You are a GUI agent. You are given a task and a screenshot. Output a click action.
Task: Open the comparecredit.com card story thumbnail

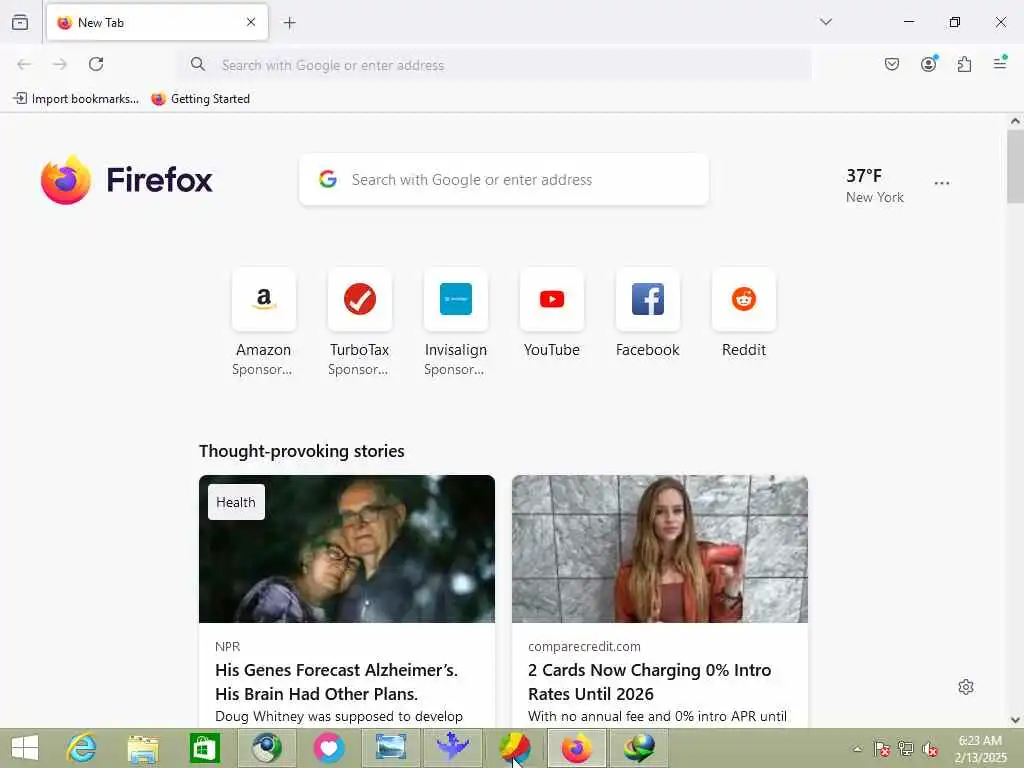[x=660, y=549]
